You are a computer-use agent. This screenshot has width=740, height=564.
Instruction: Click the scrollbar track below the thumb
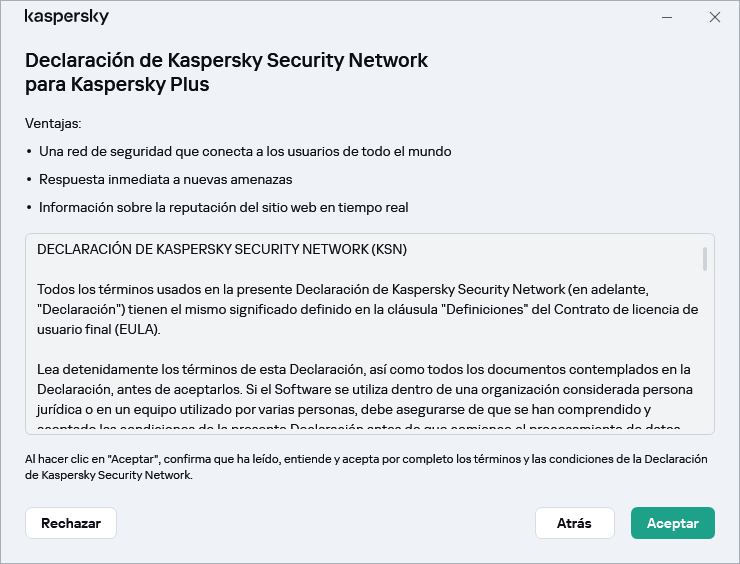(x=705, y=360)
